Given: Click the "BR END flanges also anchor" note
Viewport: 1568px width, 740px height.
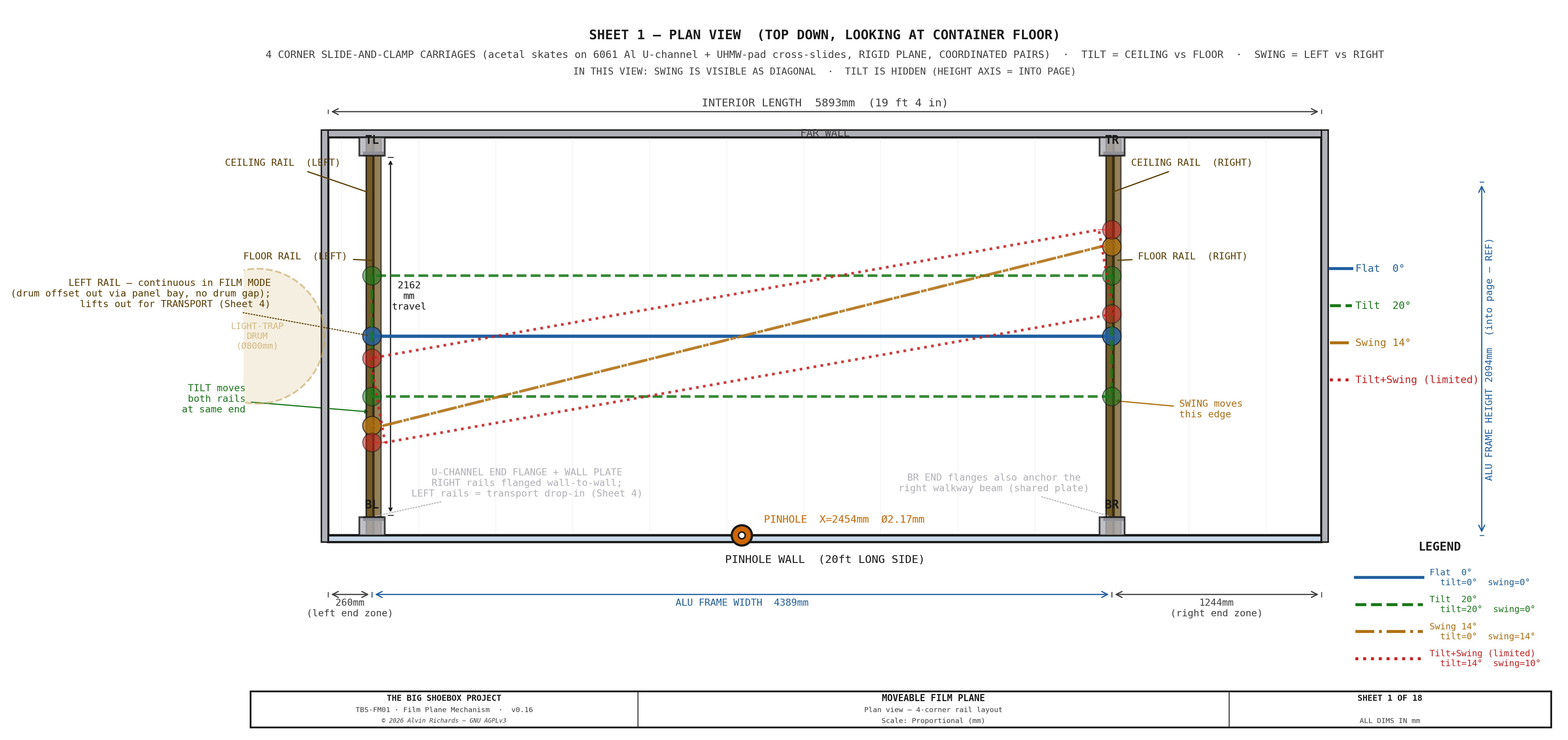Looking at the screenshot, I should [x=993, y=483].
